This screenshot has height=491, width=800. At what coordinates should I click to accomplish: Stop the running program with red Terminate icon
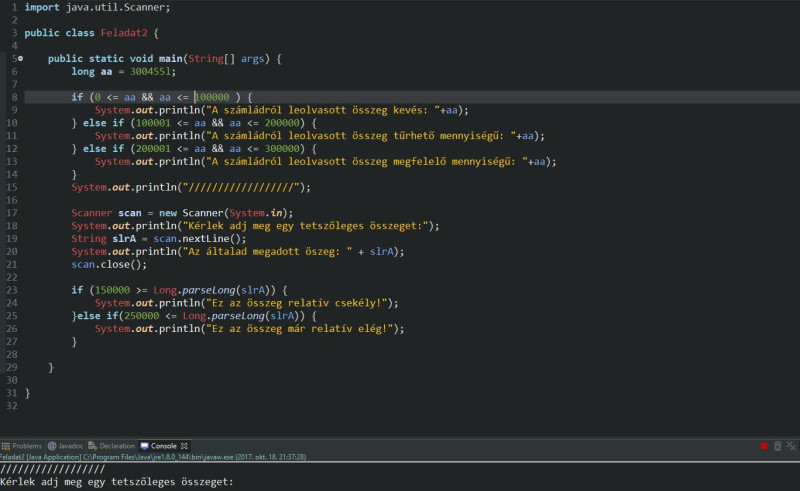764,446
